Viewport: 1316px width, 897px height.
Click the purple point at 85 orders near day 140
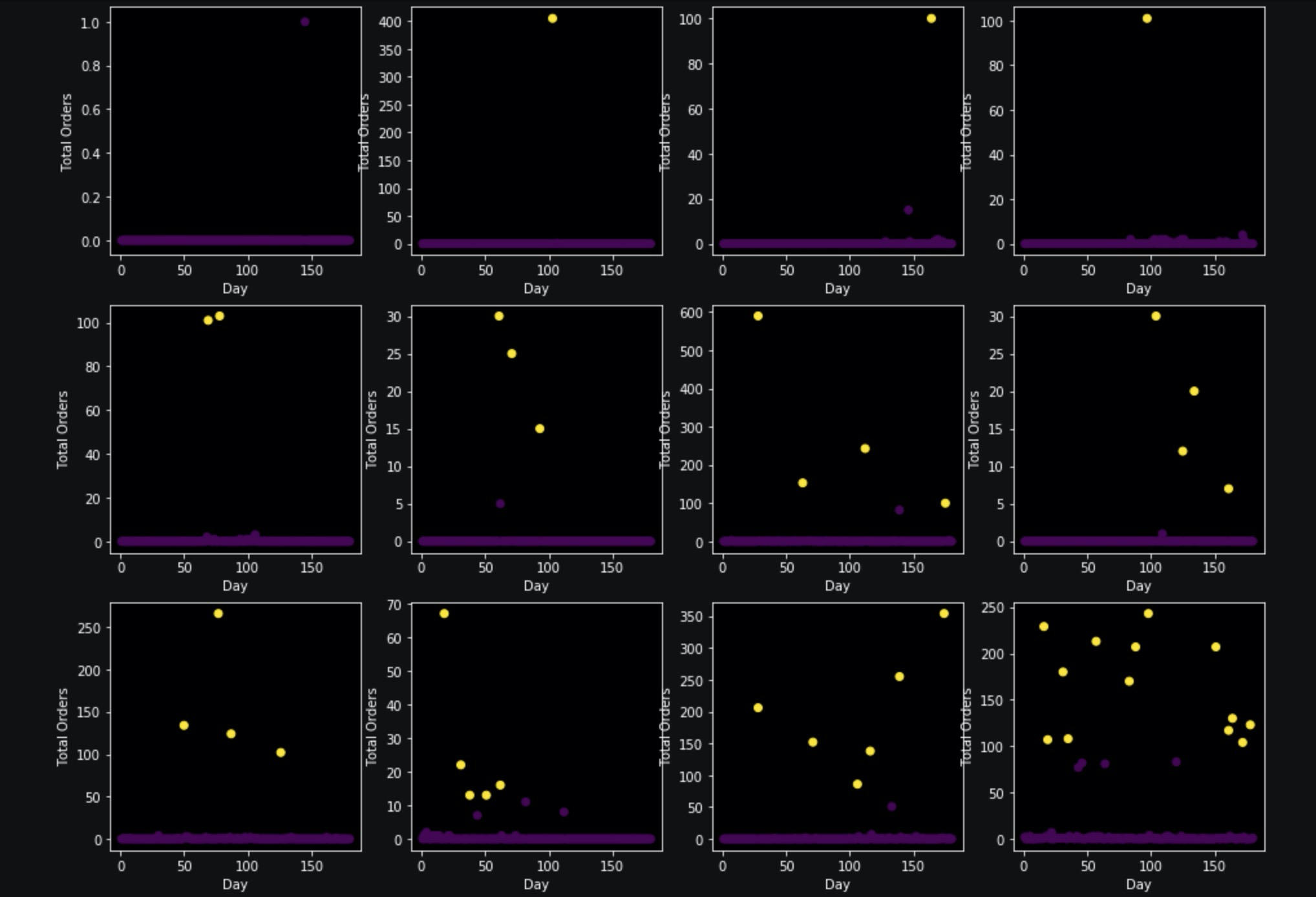coord(898,509)
